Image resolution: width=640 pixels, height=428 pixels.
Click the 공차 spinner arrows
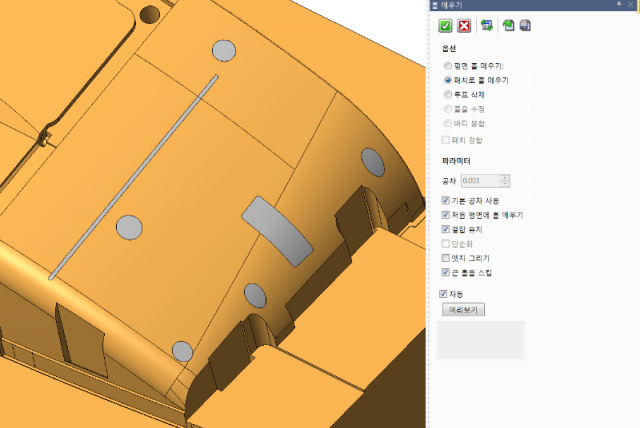505,181
